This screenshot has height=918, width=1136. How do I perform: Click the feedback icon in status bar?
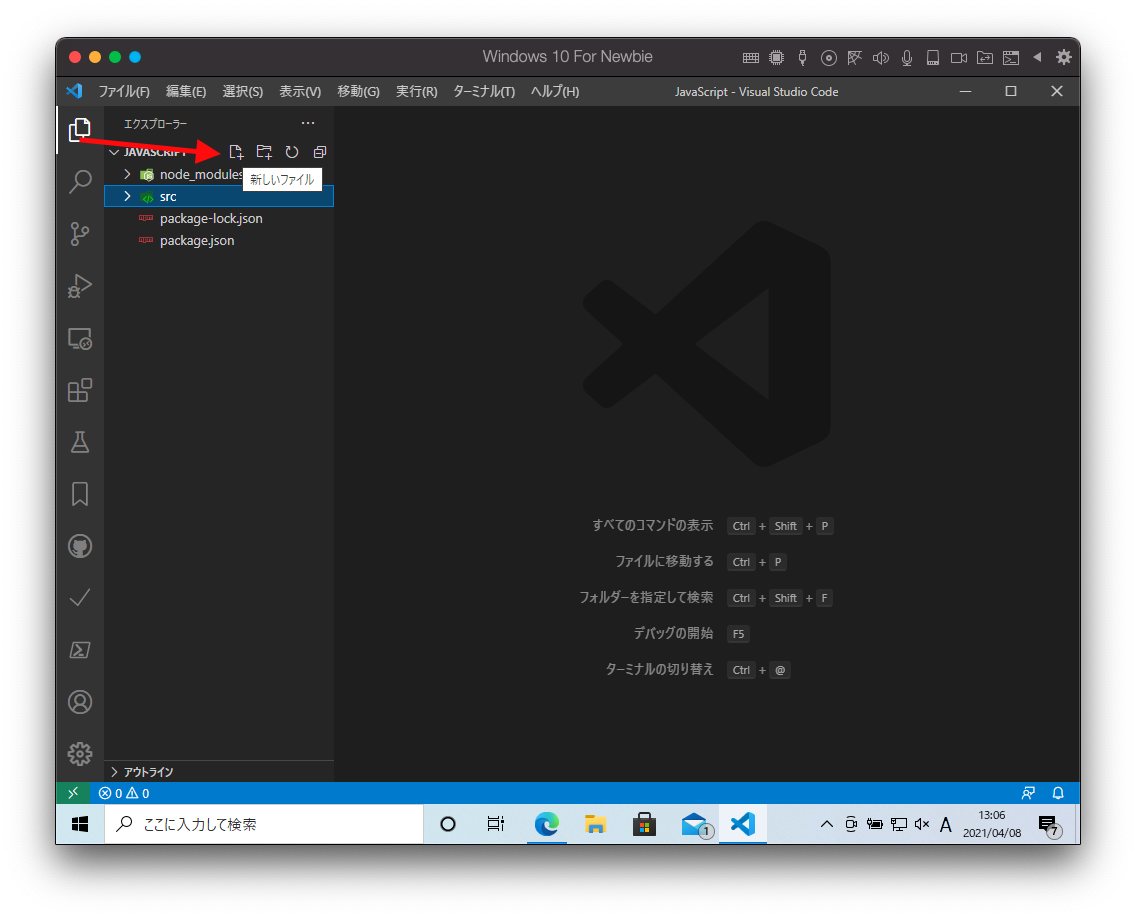click(x=1028, y=793)
